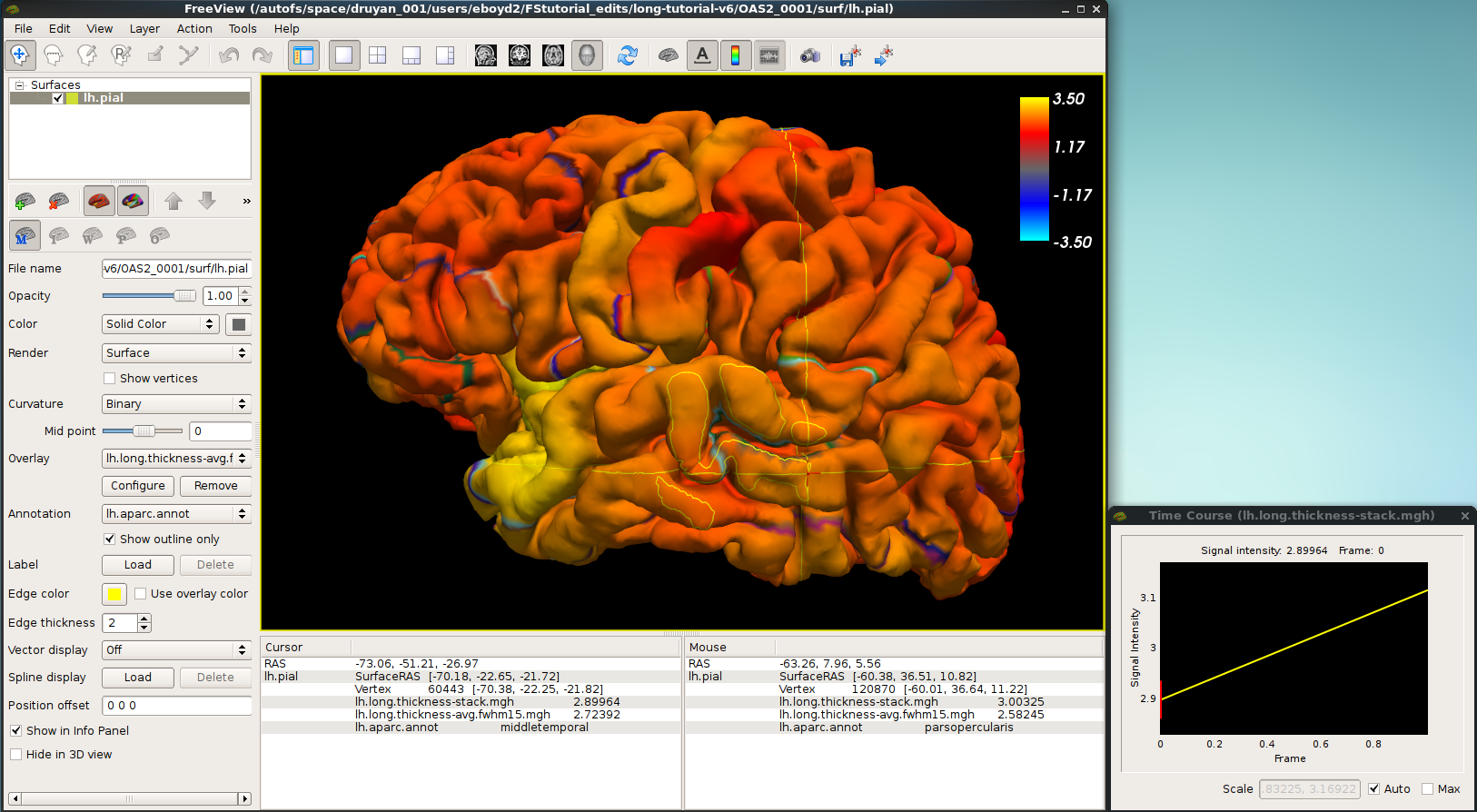Click the remove surface layer icon

(x=59, y=201)
